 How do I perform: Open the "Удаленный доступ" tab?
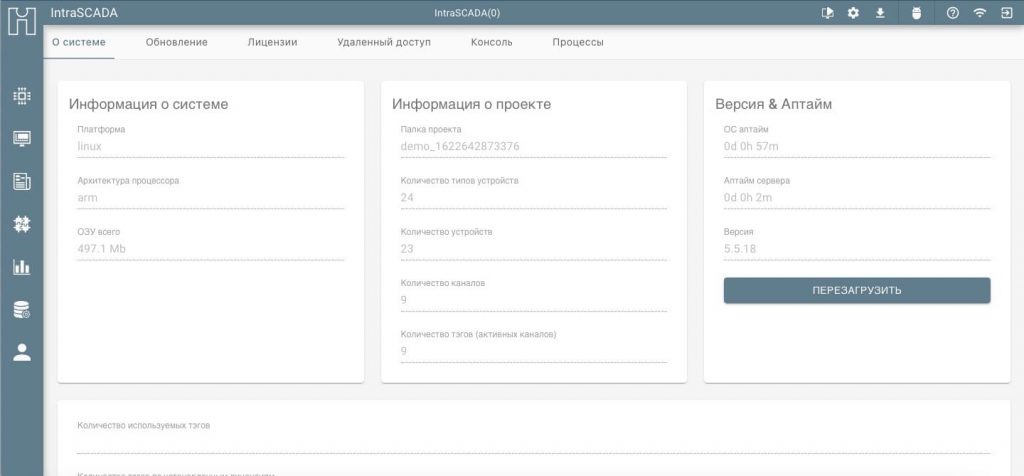[384, 42]
